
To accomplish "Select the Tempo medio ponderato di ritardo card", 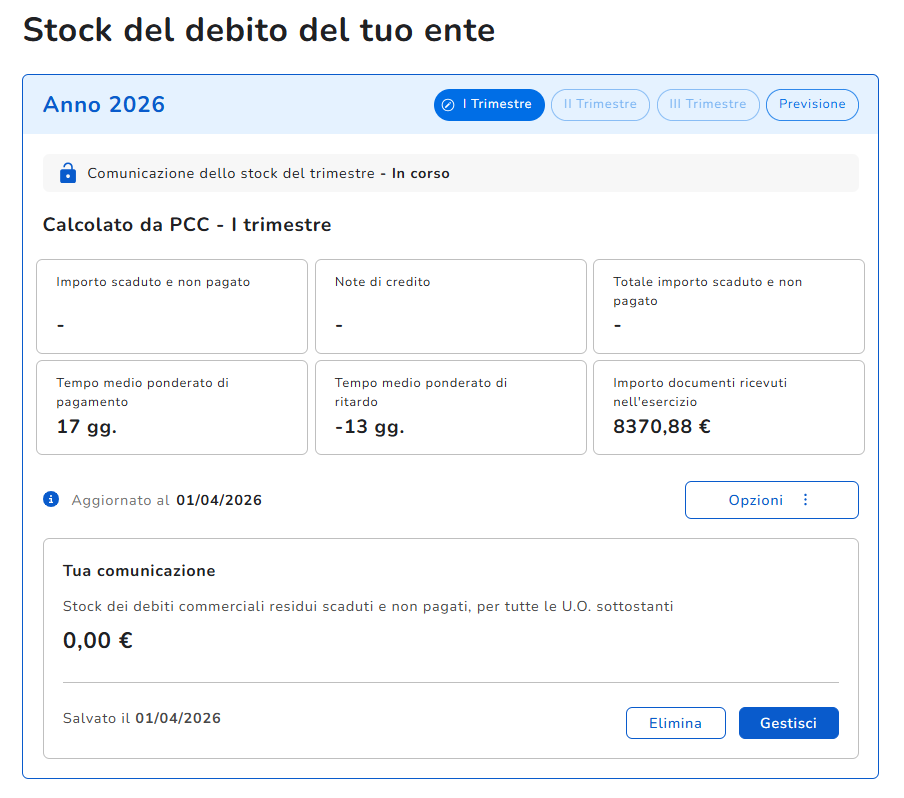I will (x=450, y=407).
